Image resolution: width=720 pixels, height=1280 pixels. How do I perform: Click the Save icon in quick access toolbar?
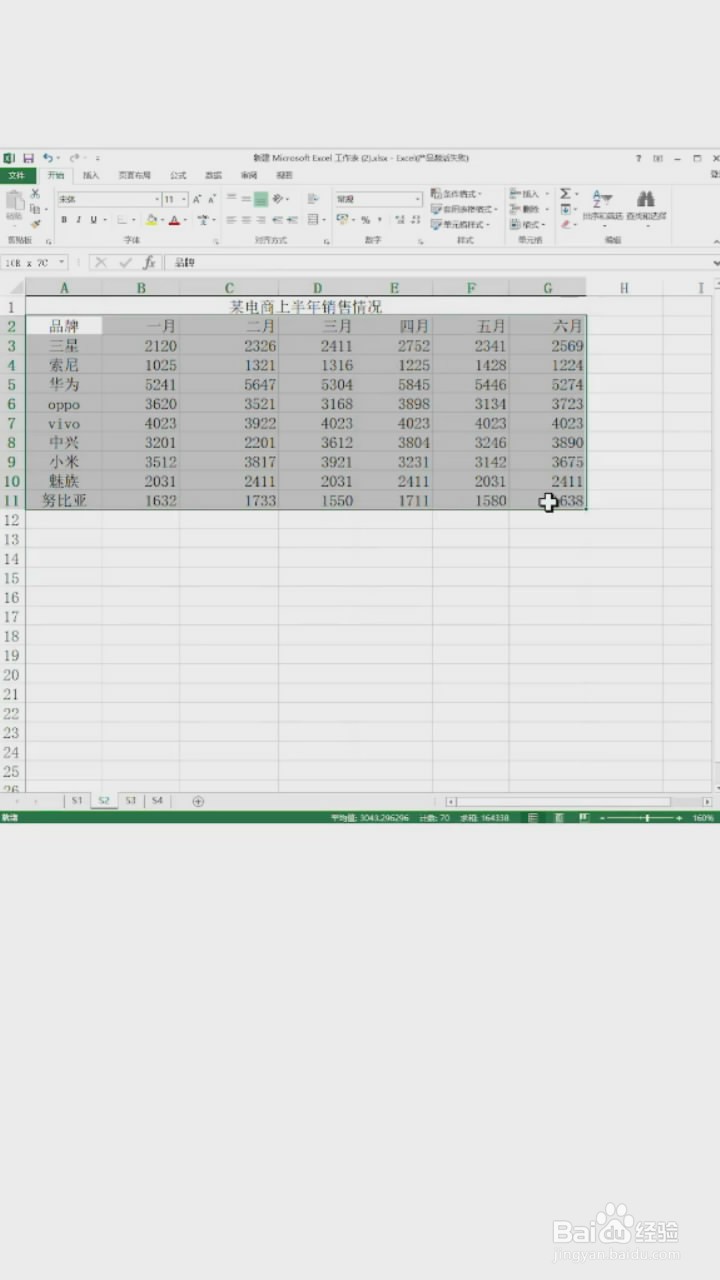[x=28, y=158]
